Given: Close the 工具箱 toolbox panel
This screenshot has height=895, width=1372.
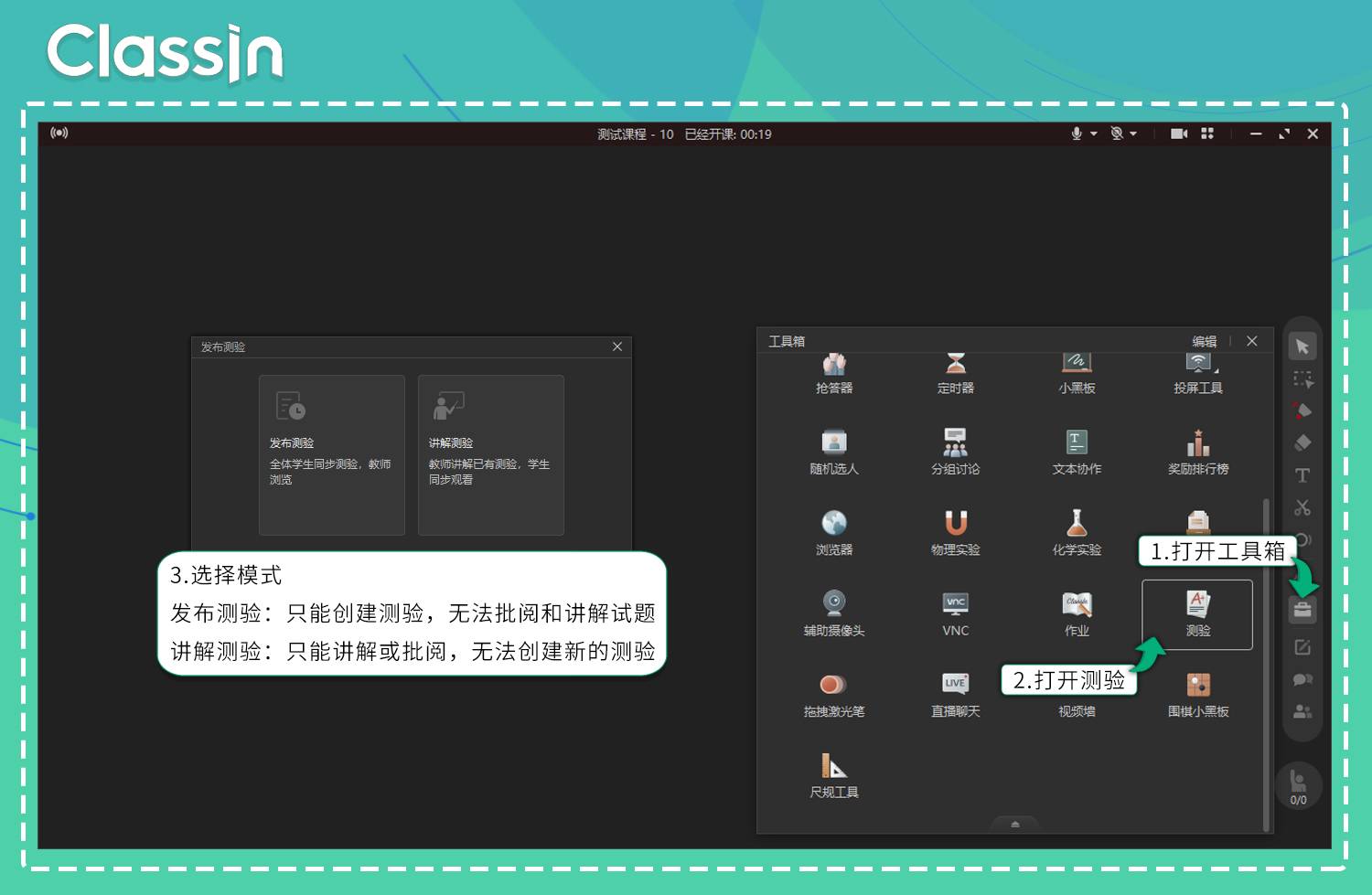Looking at the screenshot, I should click(1251, 341).
